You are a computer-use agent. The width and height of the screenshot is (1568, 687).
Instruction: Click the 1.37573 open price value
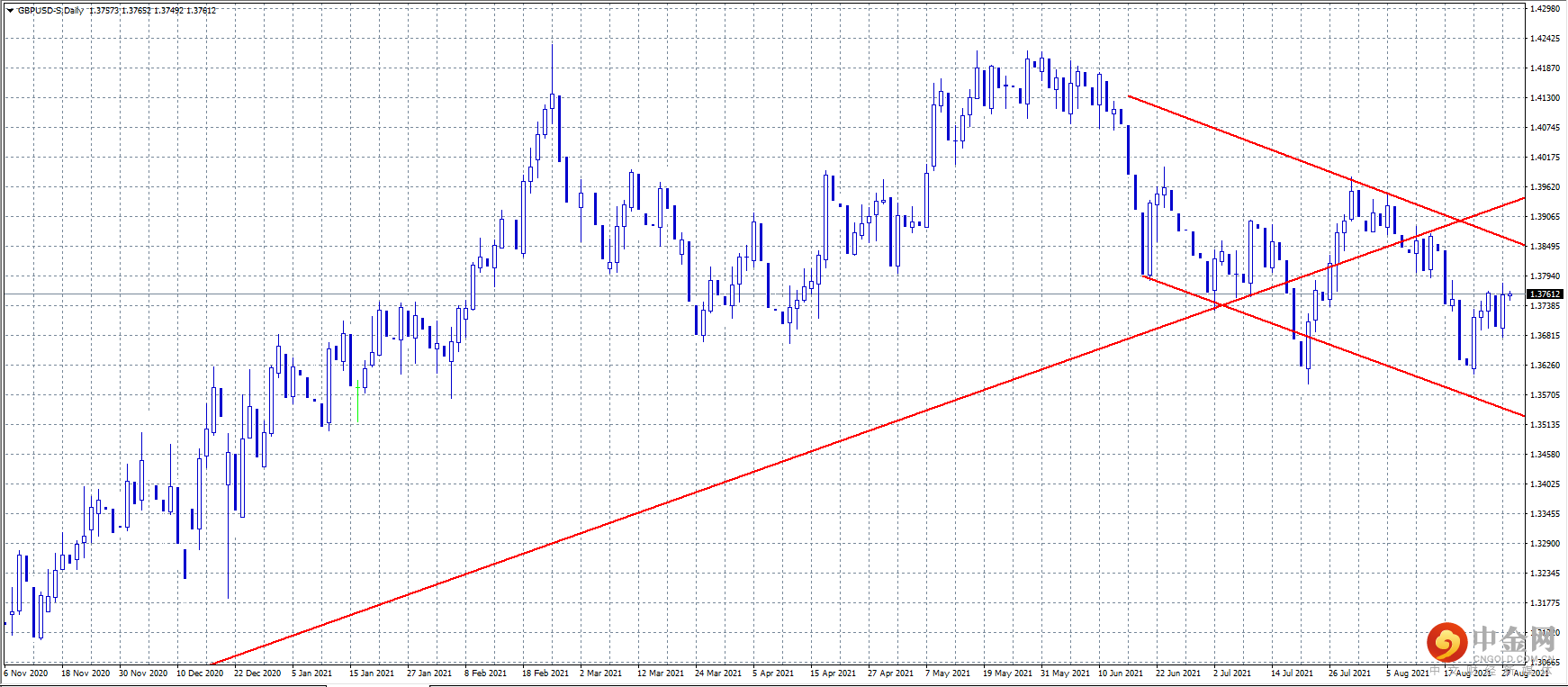(104, 11)
